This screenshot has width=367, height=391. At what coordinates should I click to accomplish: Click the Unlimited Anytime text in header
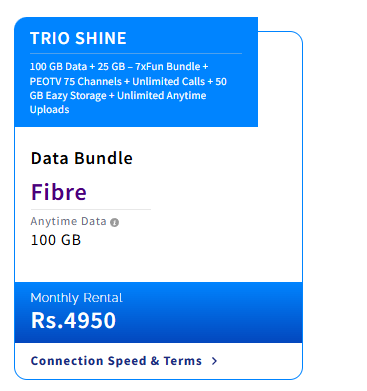[x=162, y=96]
